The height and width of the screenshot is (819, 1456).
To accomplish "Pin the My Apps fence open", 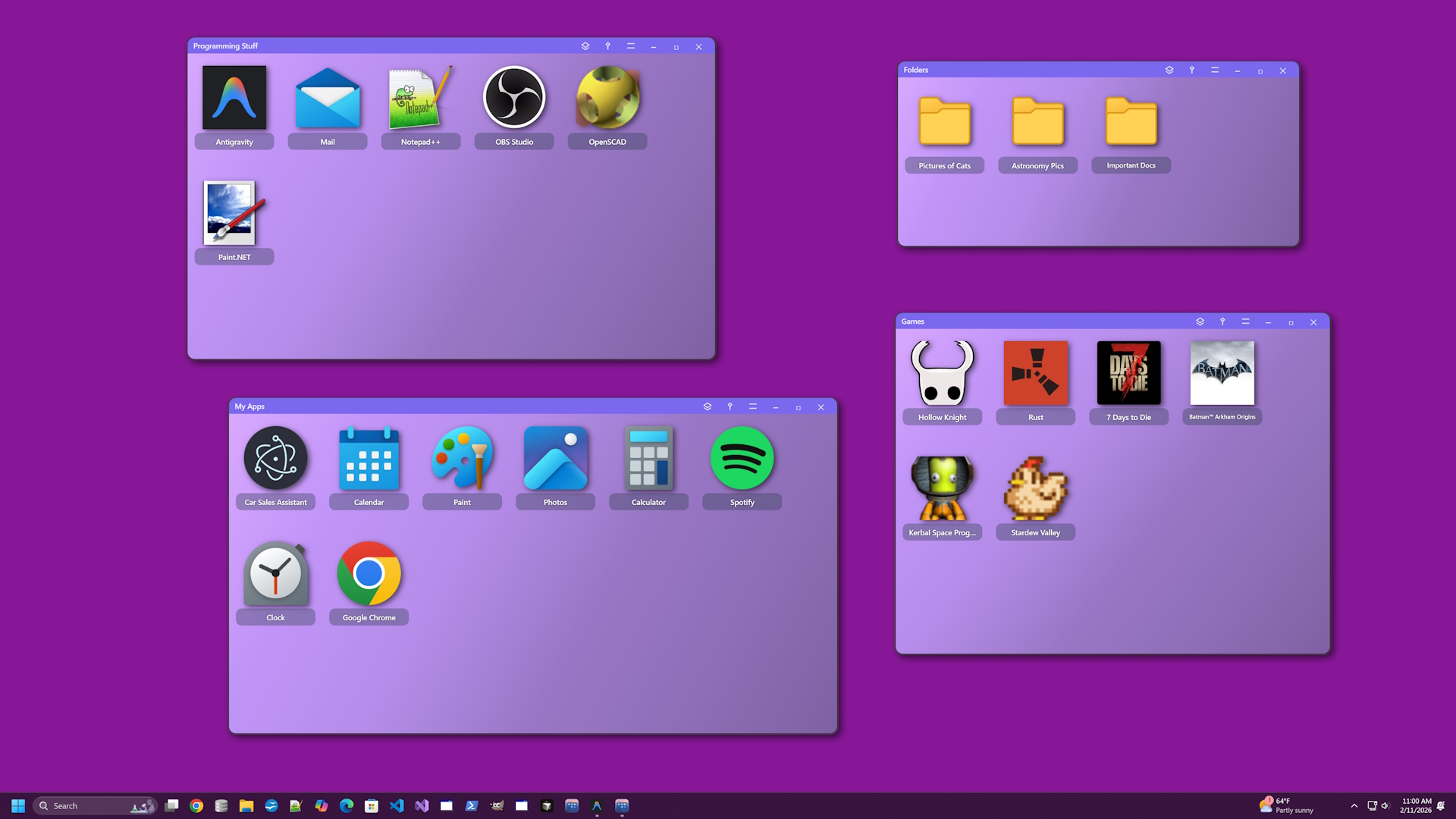I will (x=730, y=406).
